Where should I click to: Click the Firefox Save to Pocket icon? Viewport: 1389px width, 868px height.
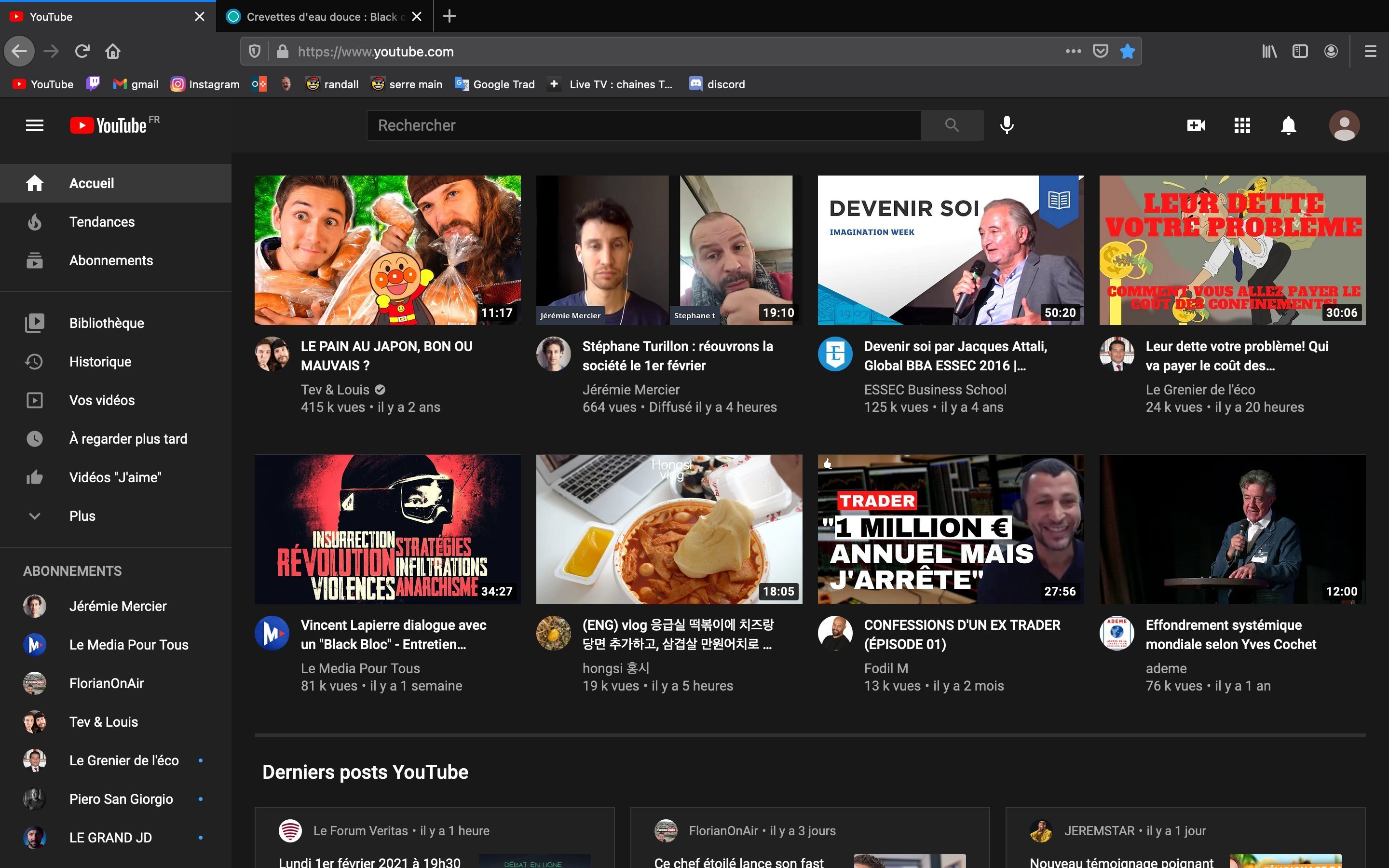[x=1100, y=51]
